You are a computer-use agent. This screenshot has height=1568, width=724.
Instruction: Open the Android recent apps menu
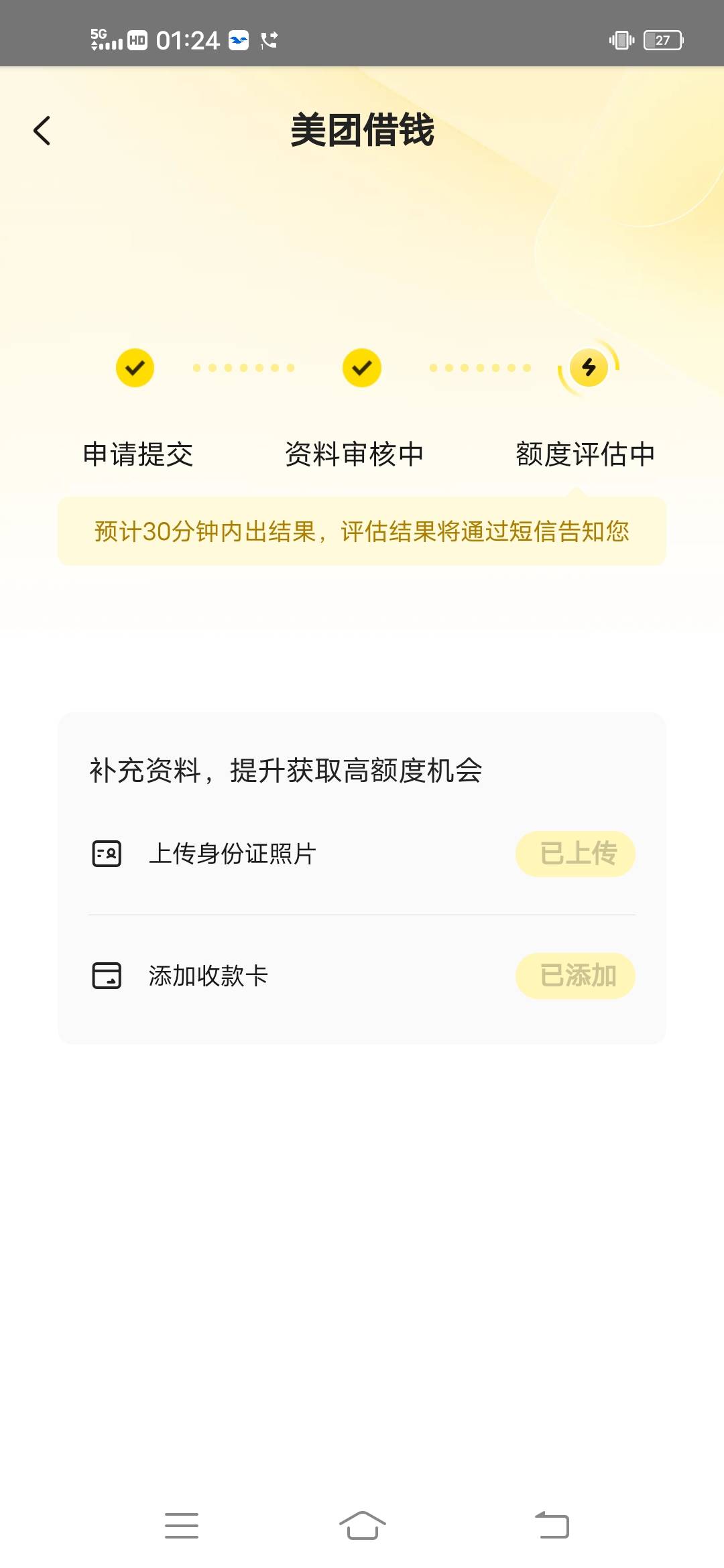pos(182,1526)
